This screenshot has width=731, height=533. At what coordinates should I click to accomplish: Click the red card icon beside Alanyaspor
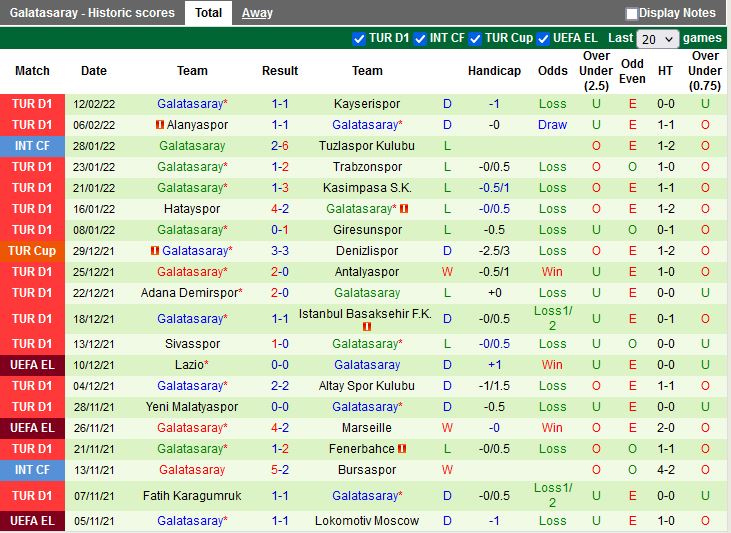(x=160, y=125)
